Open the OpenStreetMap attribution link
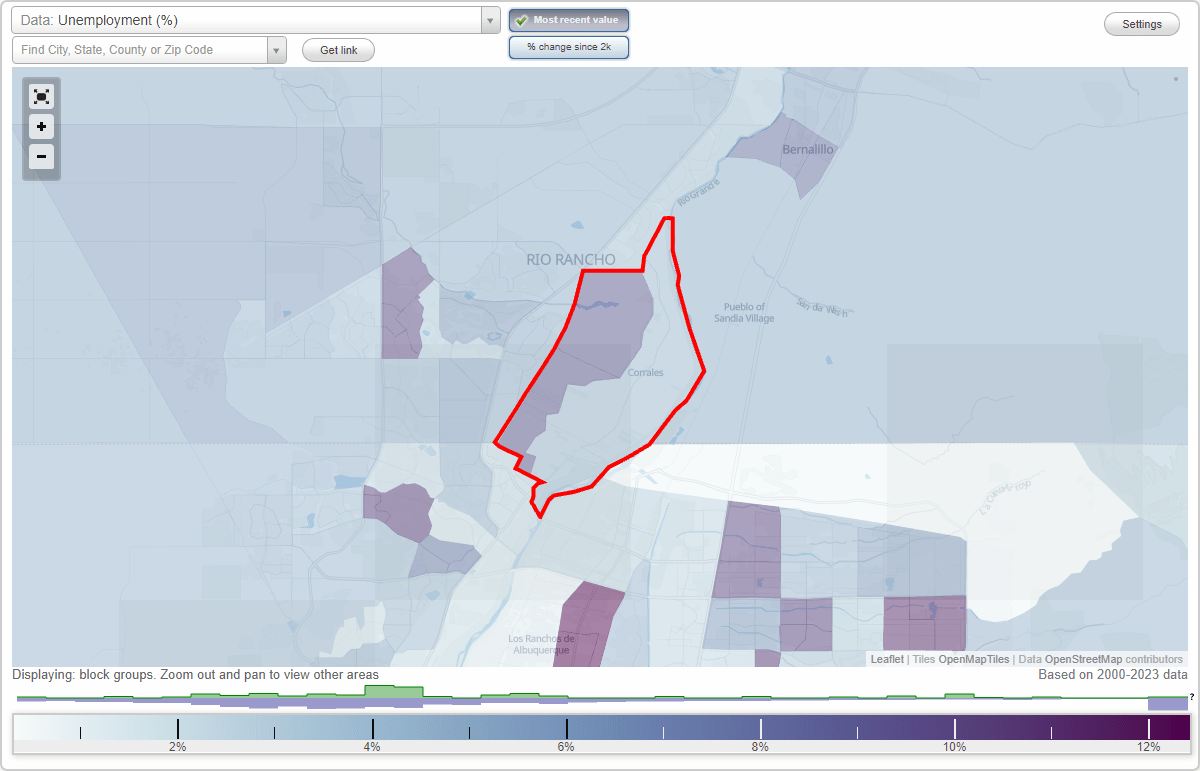 [1083, 659]
